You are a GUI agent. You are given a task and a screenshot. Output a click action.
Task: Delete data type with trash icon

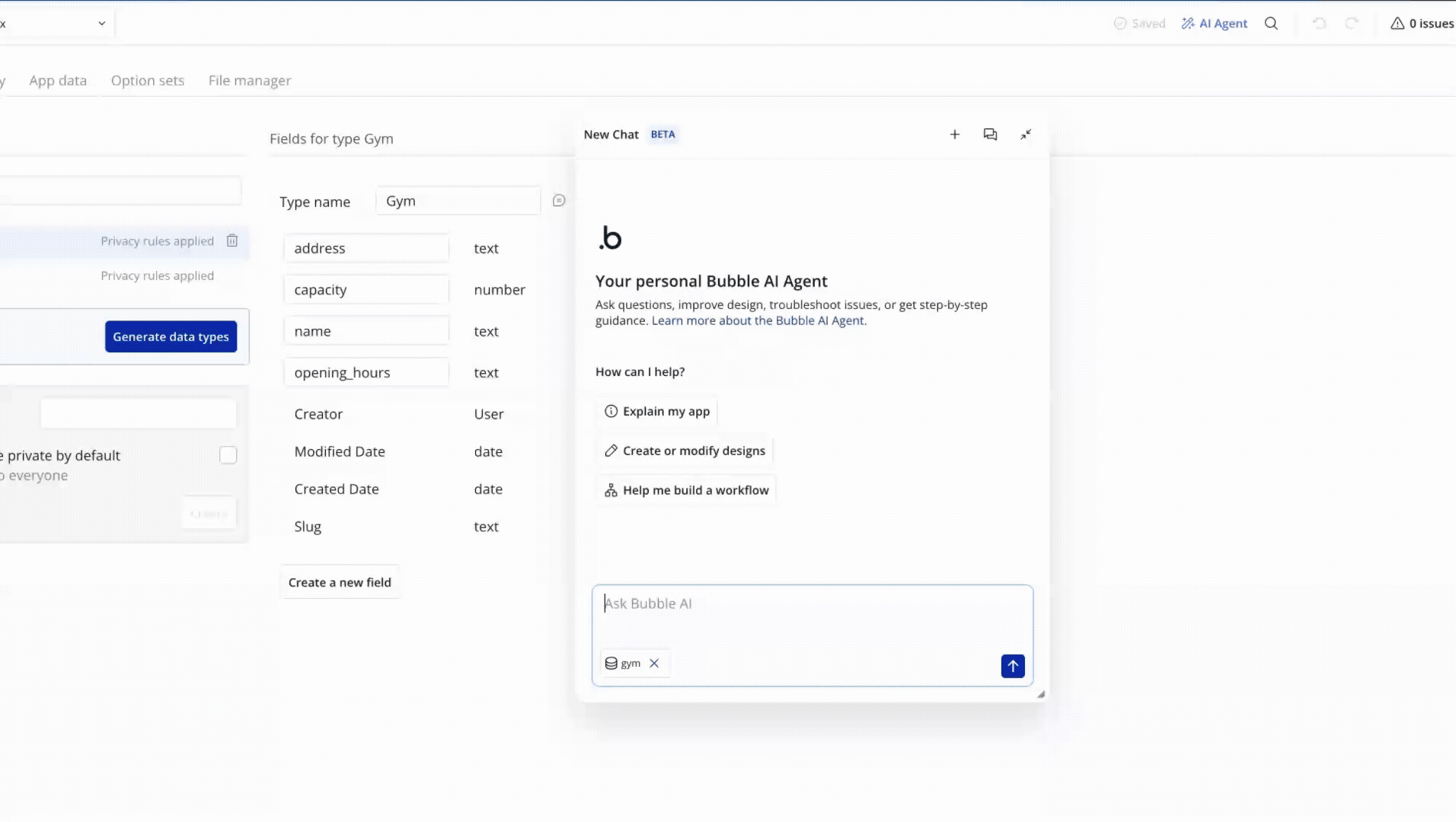click(x=232, y=241)
